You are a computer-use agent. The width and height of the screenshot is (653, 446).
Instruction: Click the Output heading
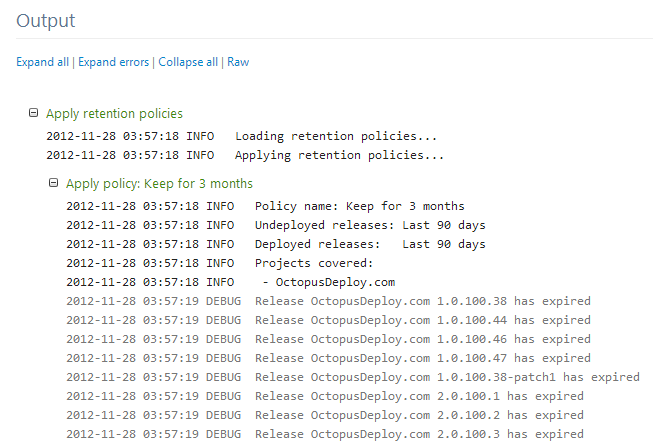45,20
